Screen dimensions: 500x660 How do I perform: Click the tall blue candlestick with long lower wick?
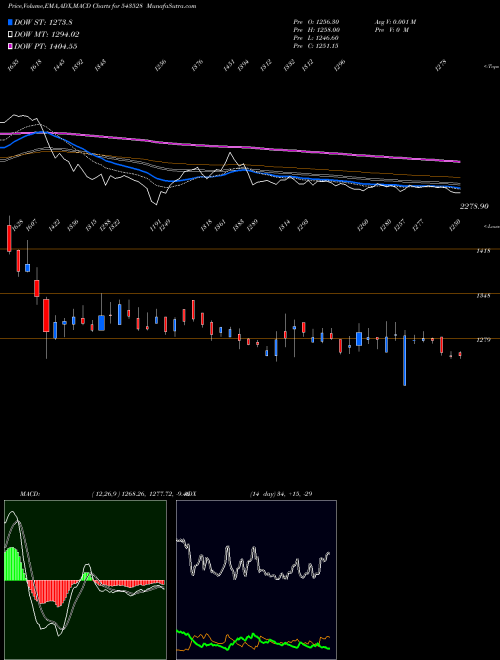tap(405, 360)
